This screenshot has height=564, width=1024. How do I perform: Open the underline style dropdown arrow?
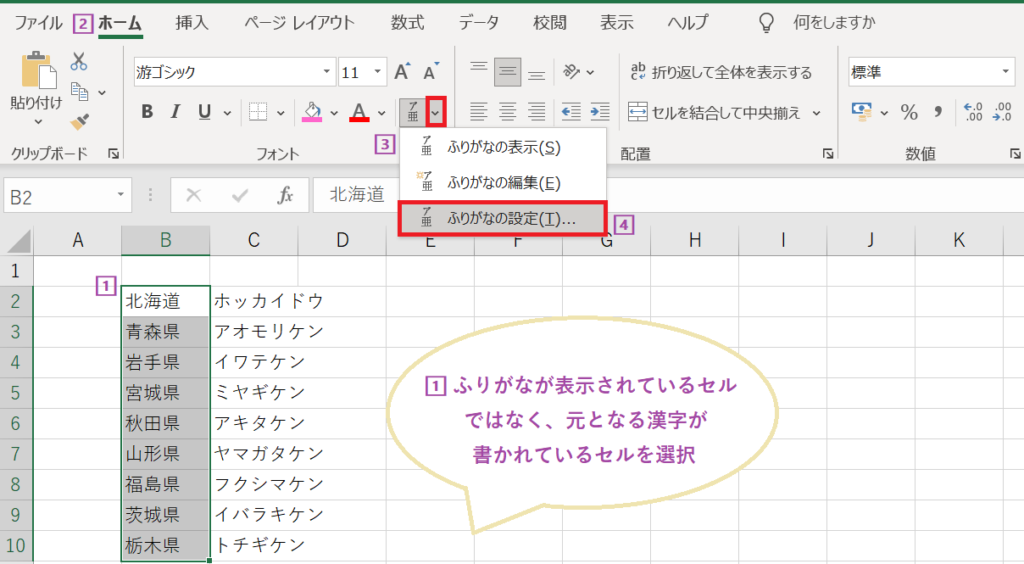(227, 113)
